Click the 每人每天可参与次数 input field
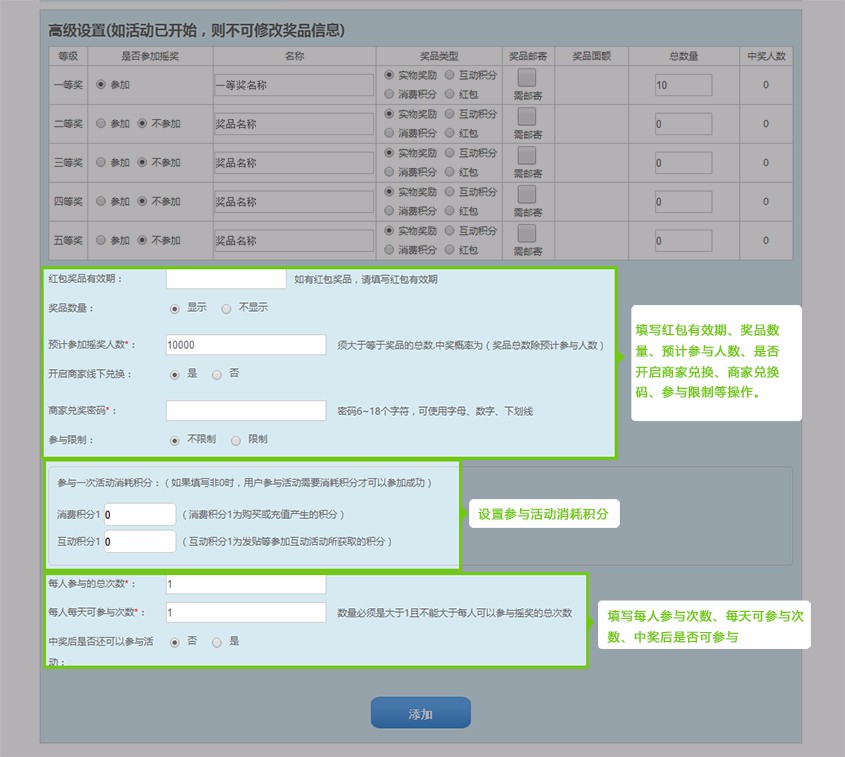Screen dimensions: 845x757 click(x=246, y=612)
